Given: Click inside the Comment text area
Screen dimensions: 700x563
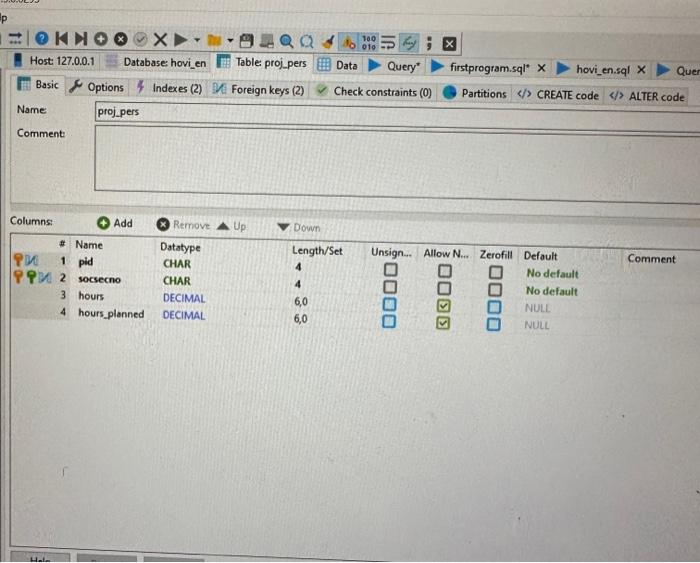Looking at the screenshot, I should click(x=397, y=163).
